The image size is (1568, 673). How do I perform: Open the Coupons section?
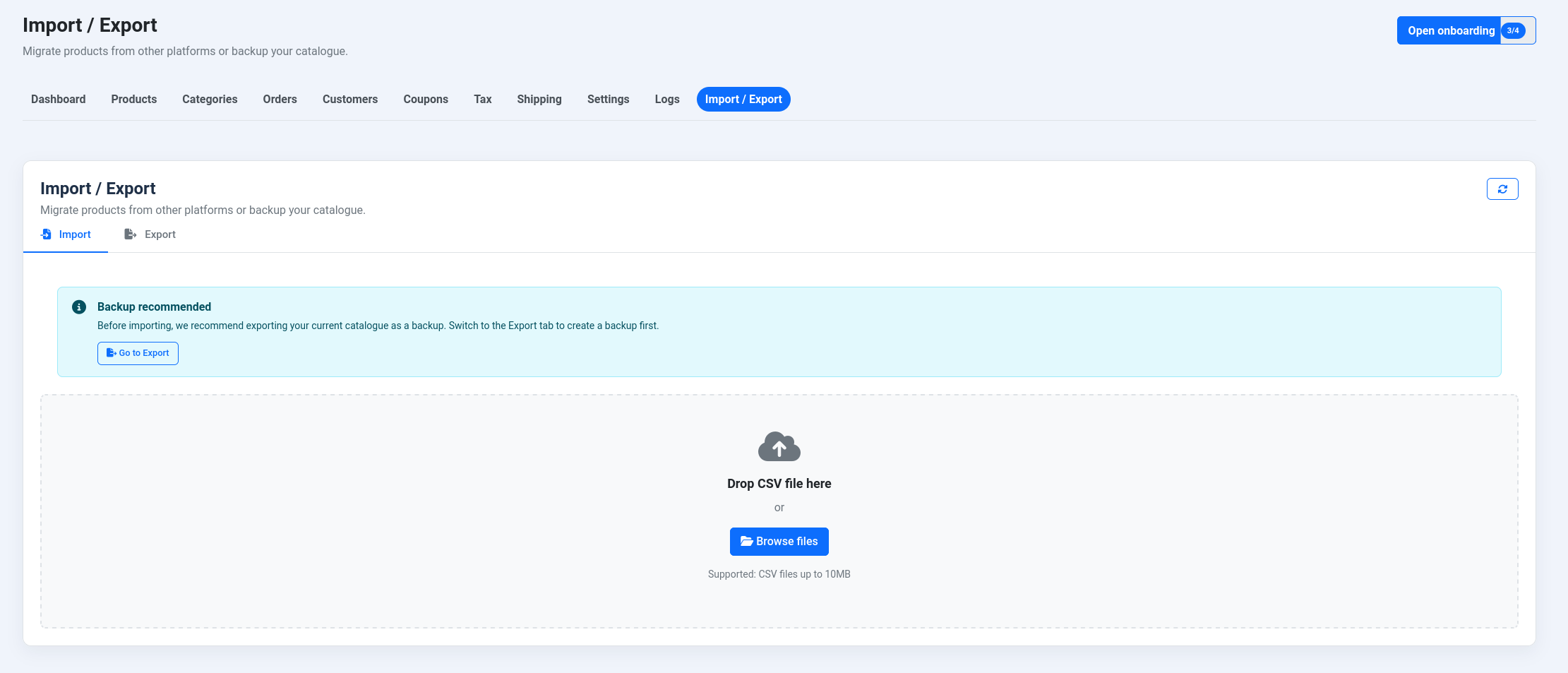pos(425,99)
